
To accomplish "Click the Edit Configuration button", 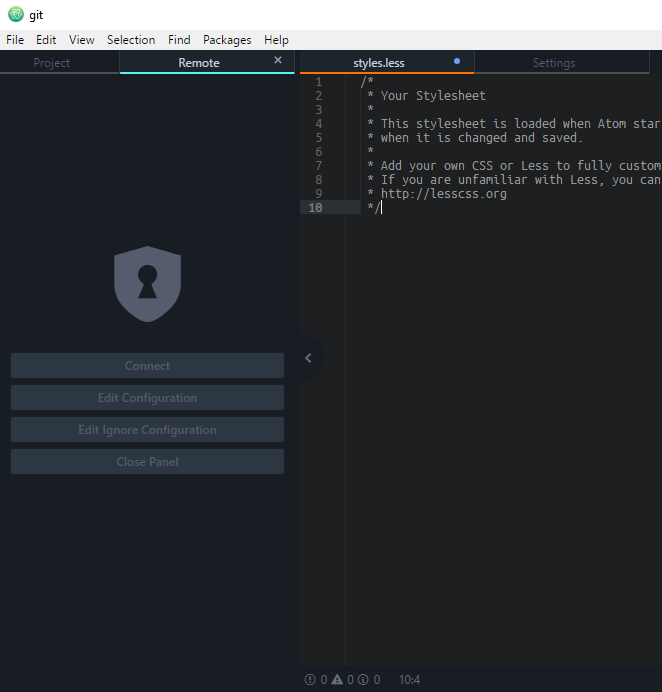I will [147, 398].
